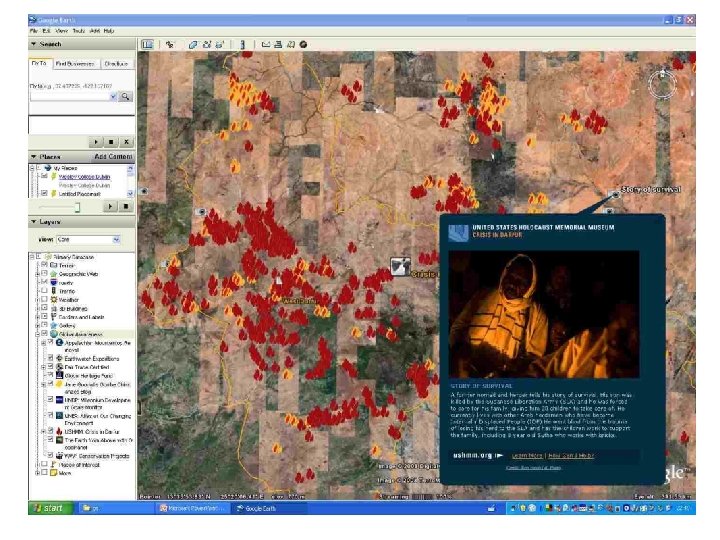The image size is (720, 540).
Task: Open the Tools menu
Action: 79,31
